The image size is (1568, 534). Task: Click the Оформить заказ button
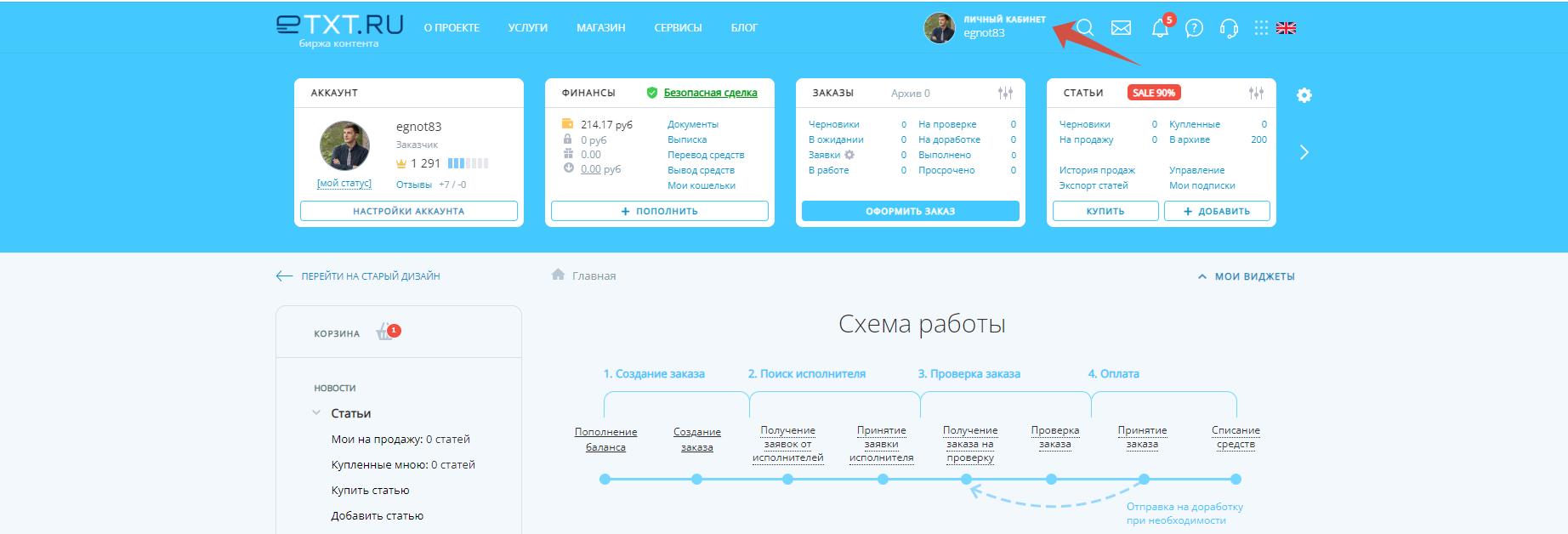click(910, 211)
